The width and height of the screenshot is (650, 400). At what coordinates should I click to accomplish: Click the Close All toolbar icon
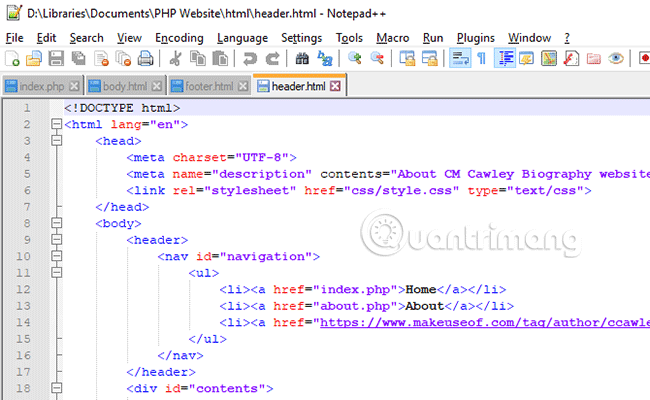(x=123, y=58)
